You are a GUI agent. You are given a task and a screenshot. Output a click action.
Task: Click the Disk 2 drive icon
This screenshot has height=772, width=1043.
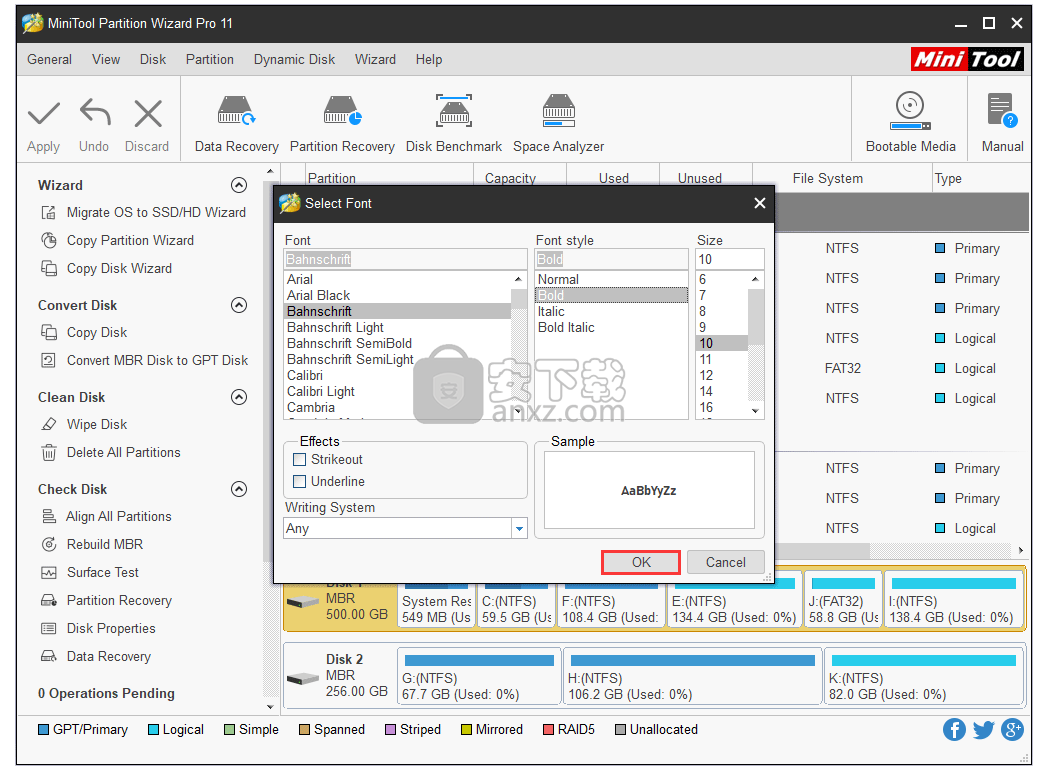tap(303, 678)
